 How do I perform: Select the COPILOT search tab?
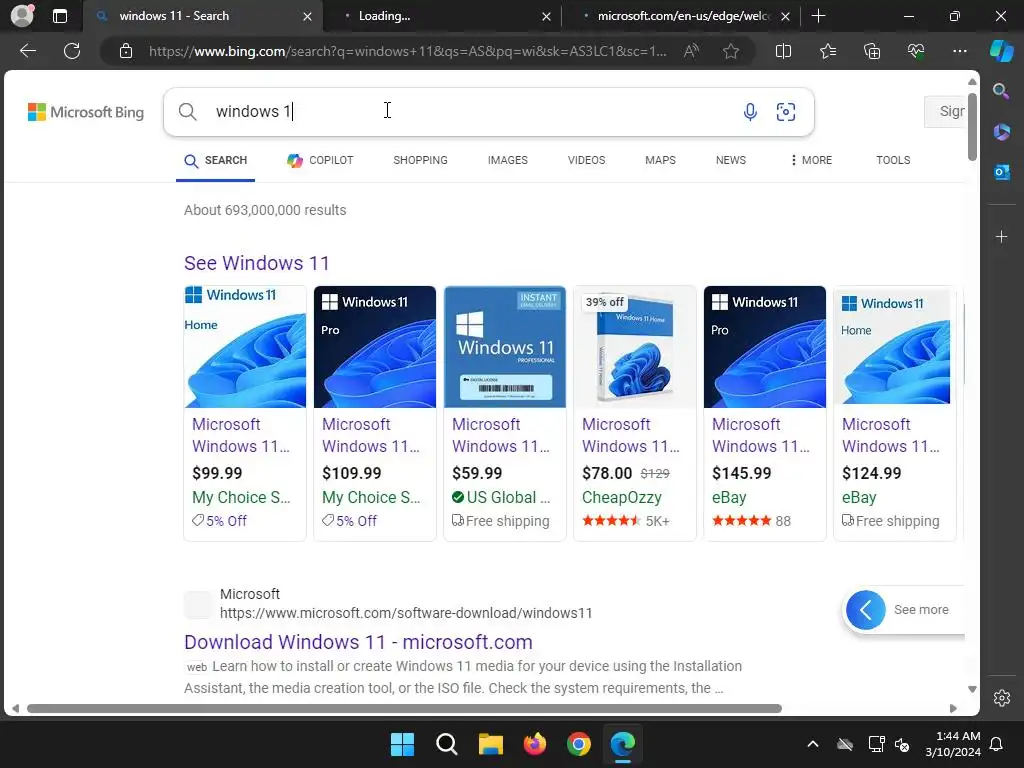321,160
